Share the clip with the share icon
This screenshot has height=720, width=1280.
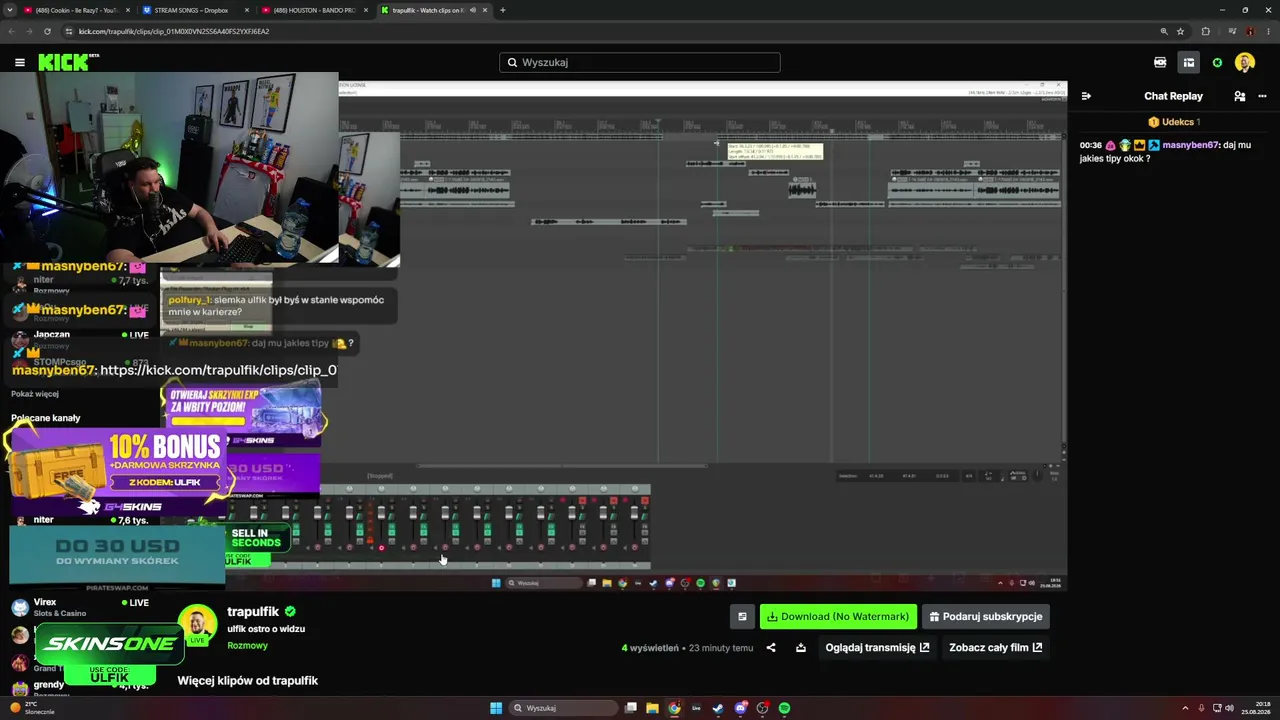coord(771,647)
